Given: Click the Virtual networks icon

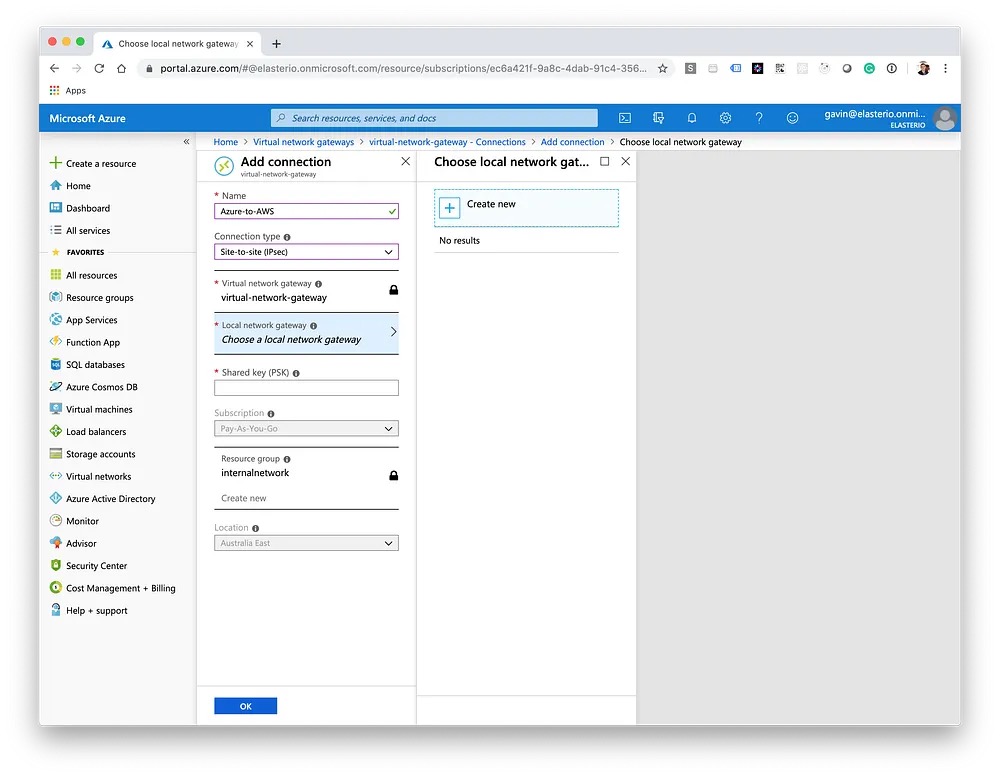Looking at the screenshot, I should coord(55,476).
